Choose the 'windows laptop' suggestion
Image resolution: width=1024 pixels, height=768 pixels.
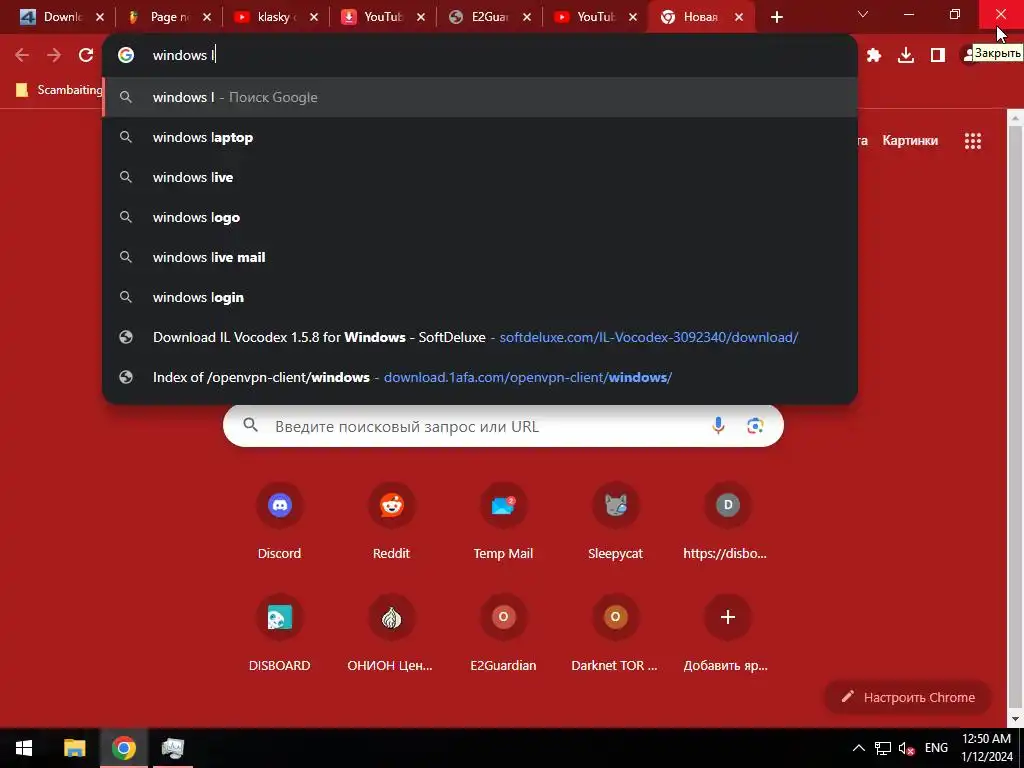480,137
